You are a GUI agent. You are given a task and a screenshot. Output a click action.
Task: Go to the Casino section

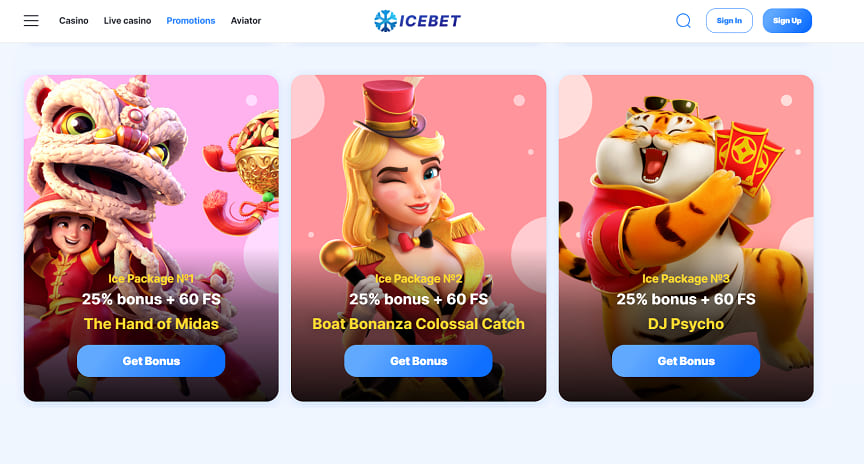click(x=74, y=21)
